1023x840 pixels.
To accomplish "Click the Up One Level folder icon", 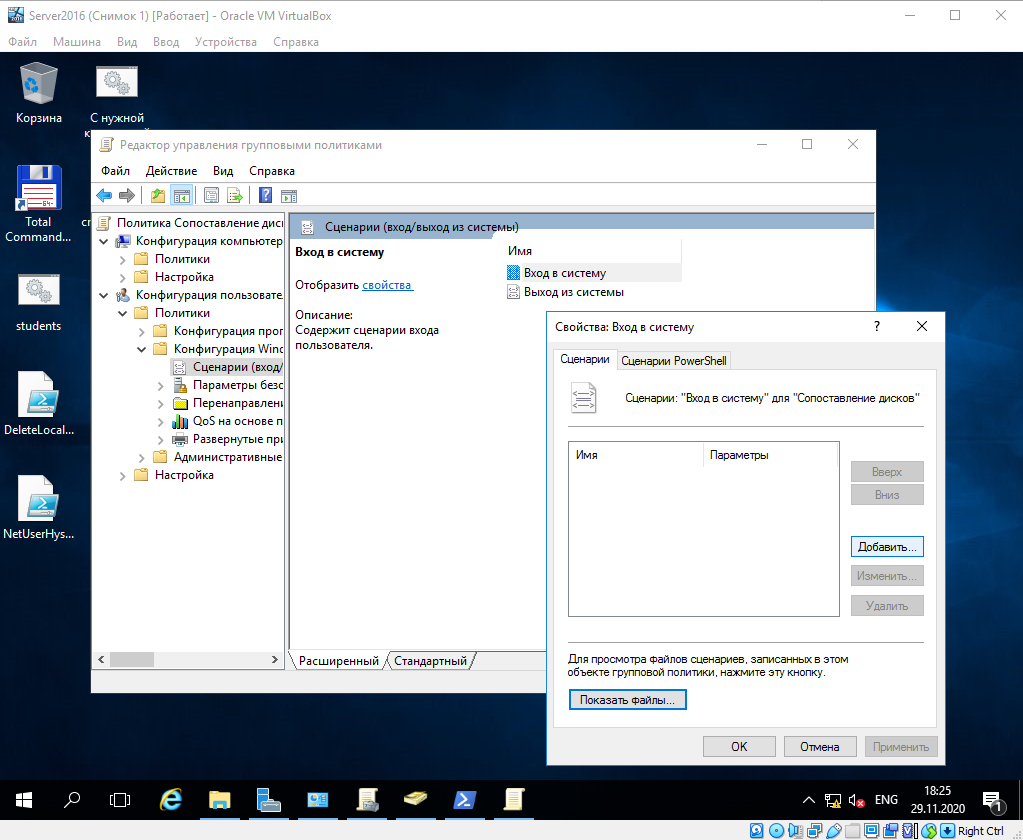I will click(158, 195).
